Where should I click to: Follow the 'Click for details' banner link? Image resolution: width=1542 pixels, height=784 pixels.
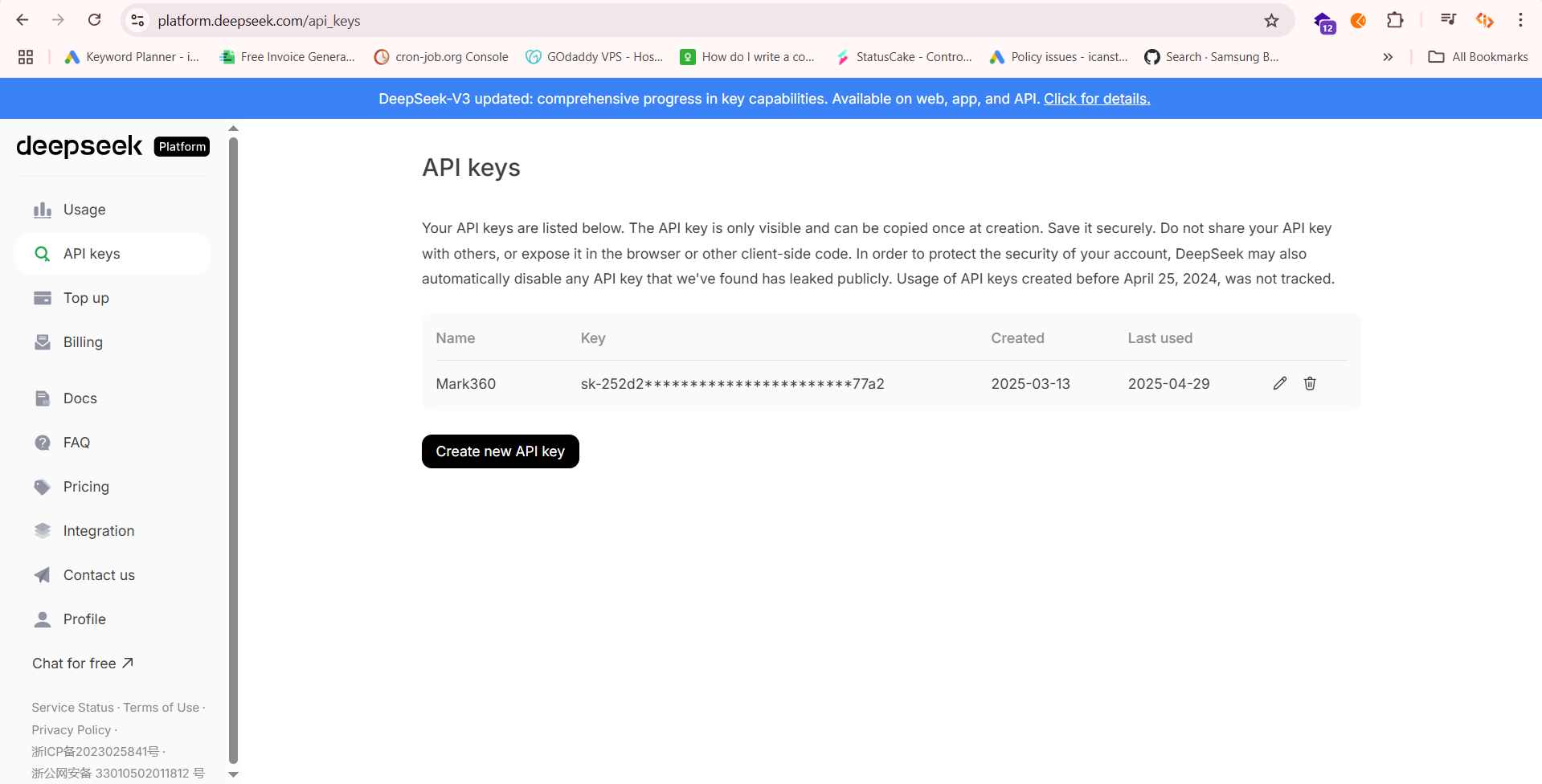[x=1097, y=99]
